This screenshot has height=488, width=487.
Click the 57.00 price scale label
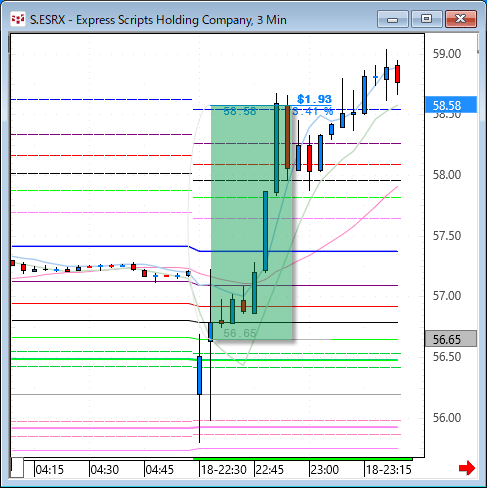pos(447,295)
